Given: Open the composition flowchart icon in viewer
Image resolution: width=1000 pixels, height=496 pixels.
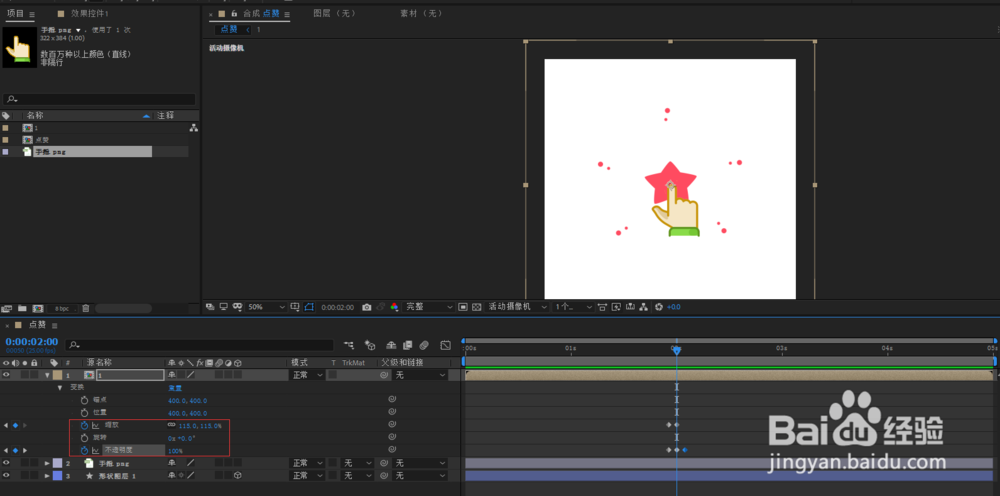Looking at the screenshot, I should click(x=645, y=307).
